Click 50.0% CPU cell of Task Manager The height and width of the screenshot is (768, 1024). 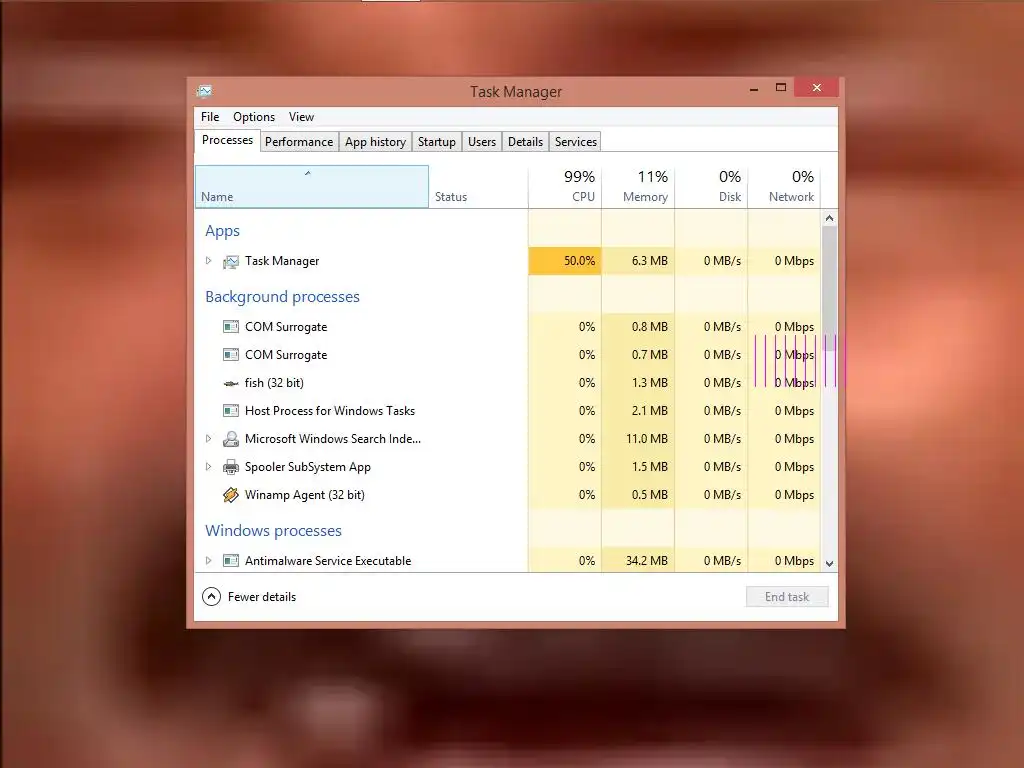click(x=565, y=261)
